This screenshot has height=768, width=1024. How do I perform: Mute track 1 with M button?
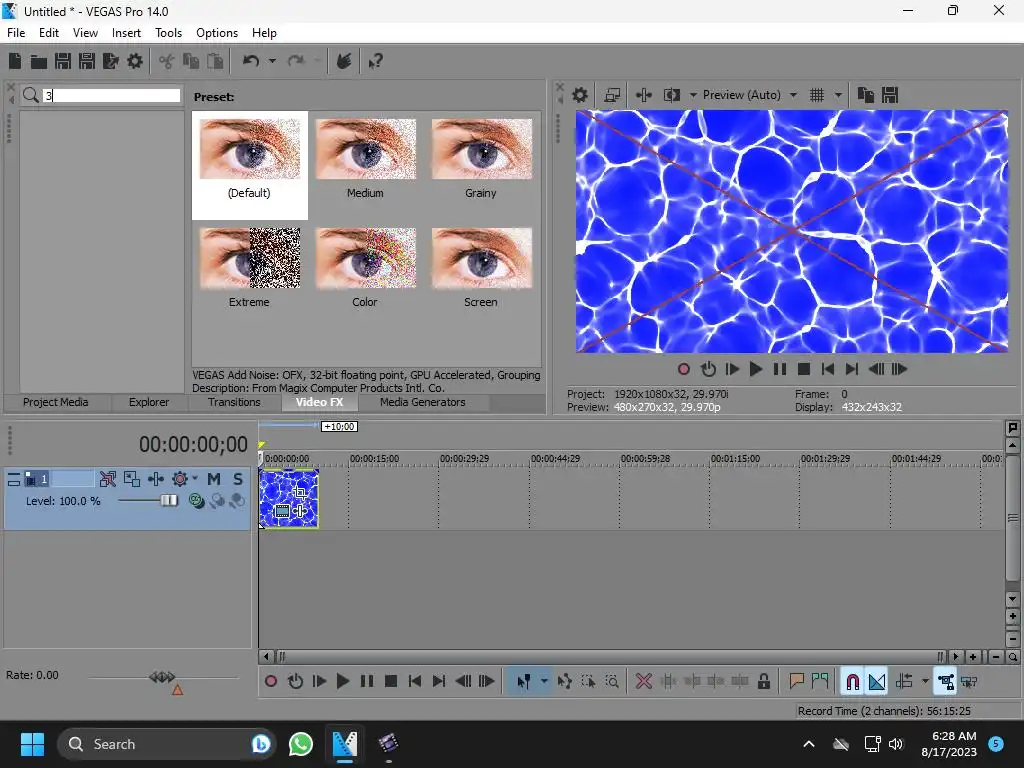coord(214,479)
